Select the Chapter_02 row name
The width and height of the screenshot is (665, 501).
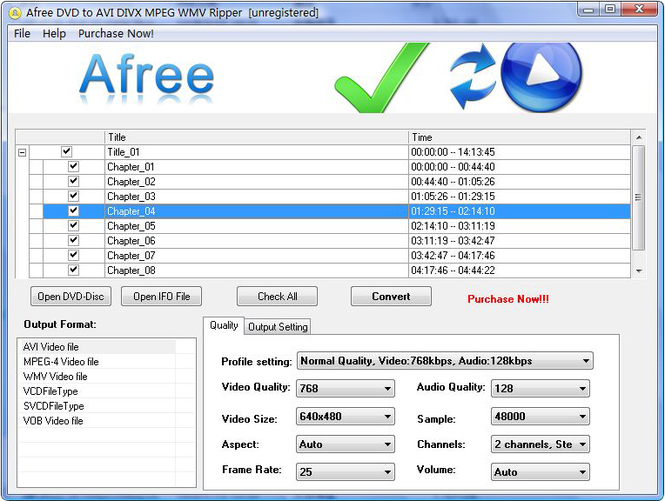tap(131, 182)
